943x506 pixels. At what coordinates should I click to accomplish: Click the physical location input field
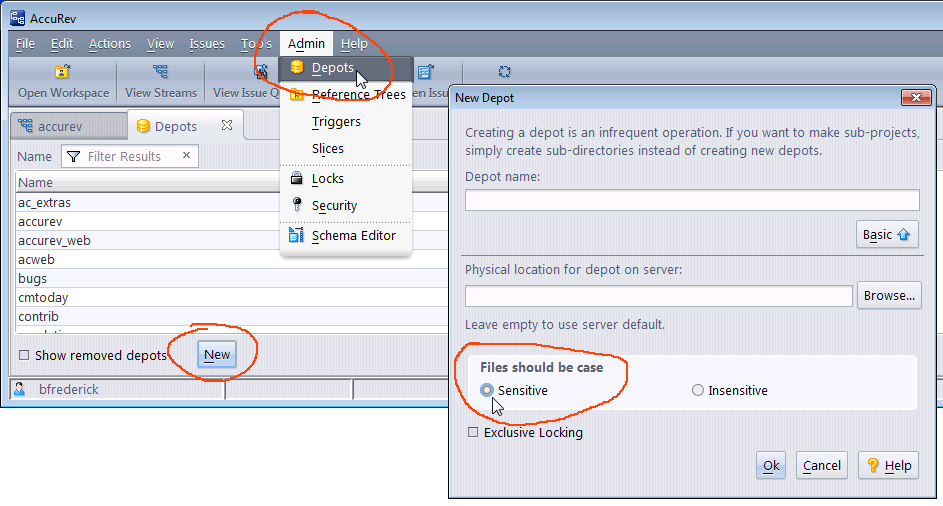[659, 296]
